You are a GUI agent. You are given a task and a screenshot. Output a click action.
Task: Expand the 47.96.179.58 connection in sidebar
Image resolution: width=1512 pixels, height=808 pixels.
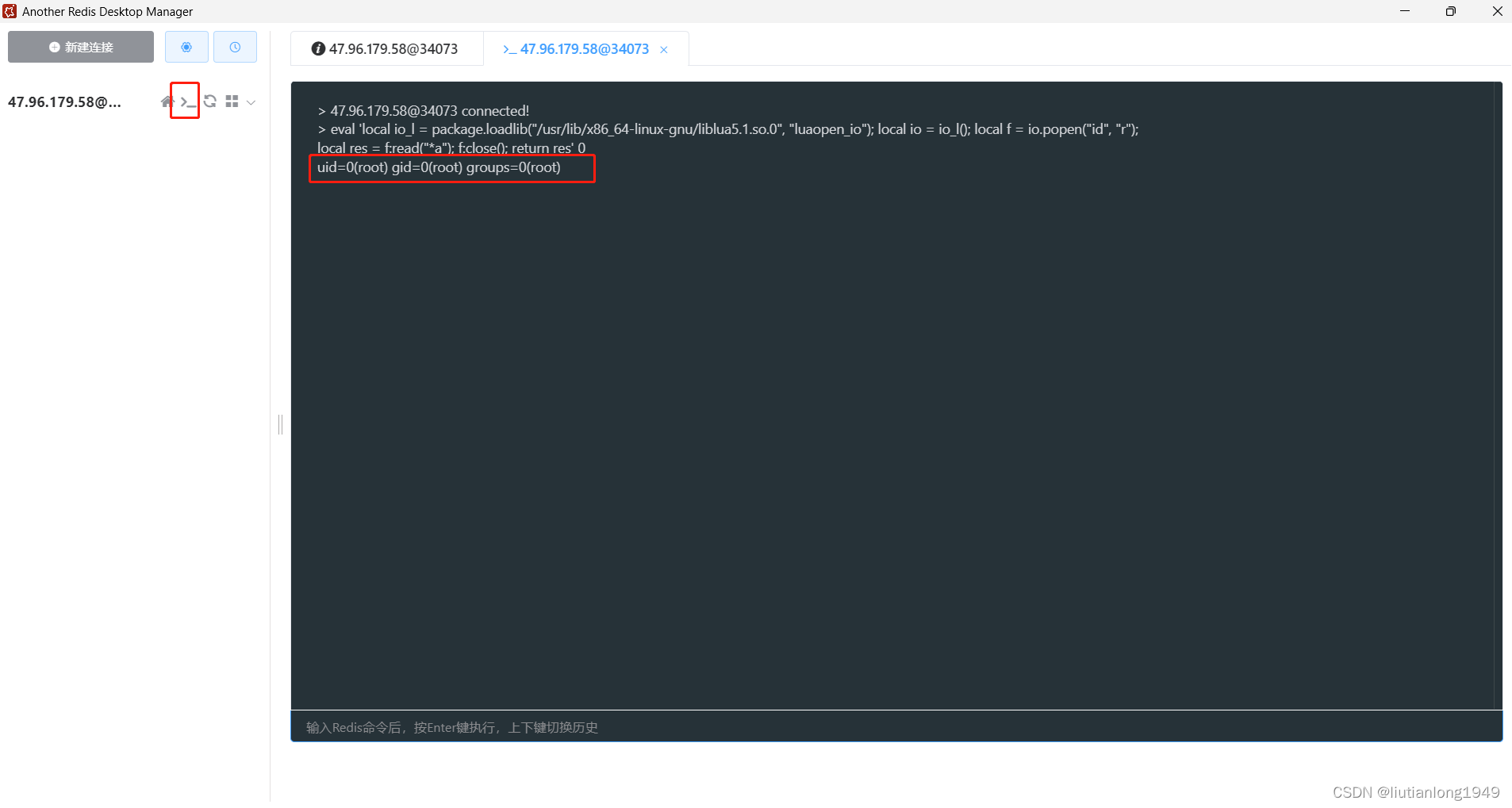click(x=65, y=101)
